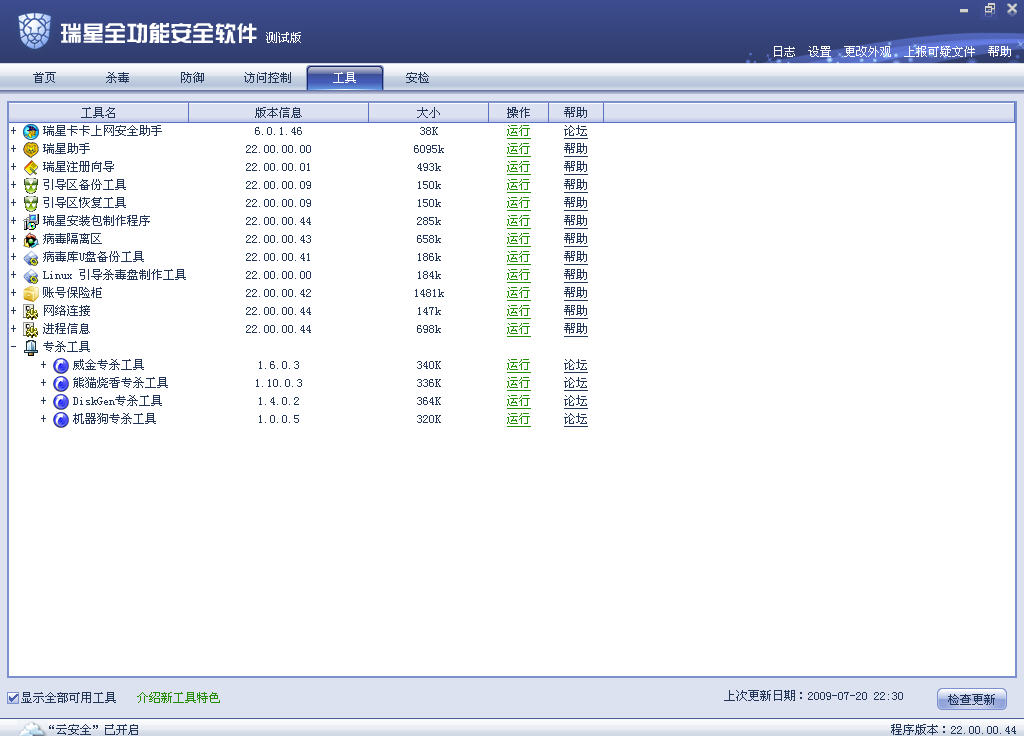Screen dimensions: 1024x736
Task: Click the cloud security status icon
Action: click(31, 729)
